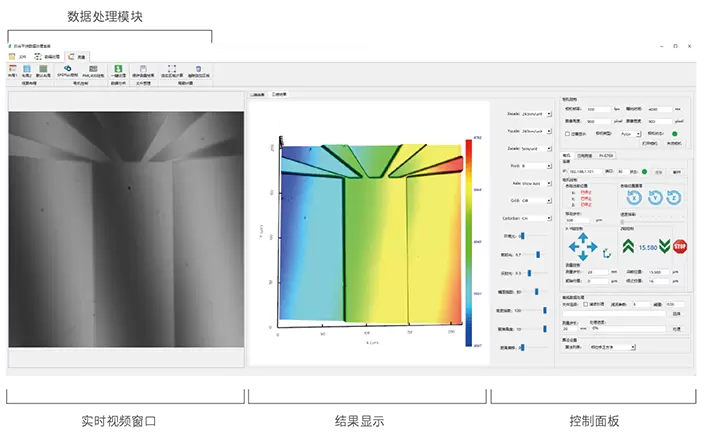Image resolution: width=715 pixels, height=447 pixels.
Task: Click the red STOP motor icon
Action: click(x=680, y=246)
